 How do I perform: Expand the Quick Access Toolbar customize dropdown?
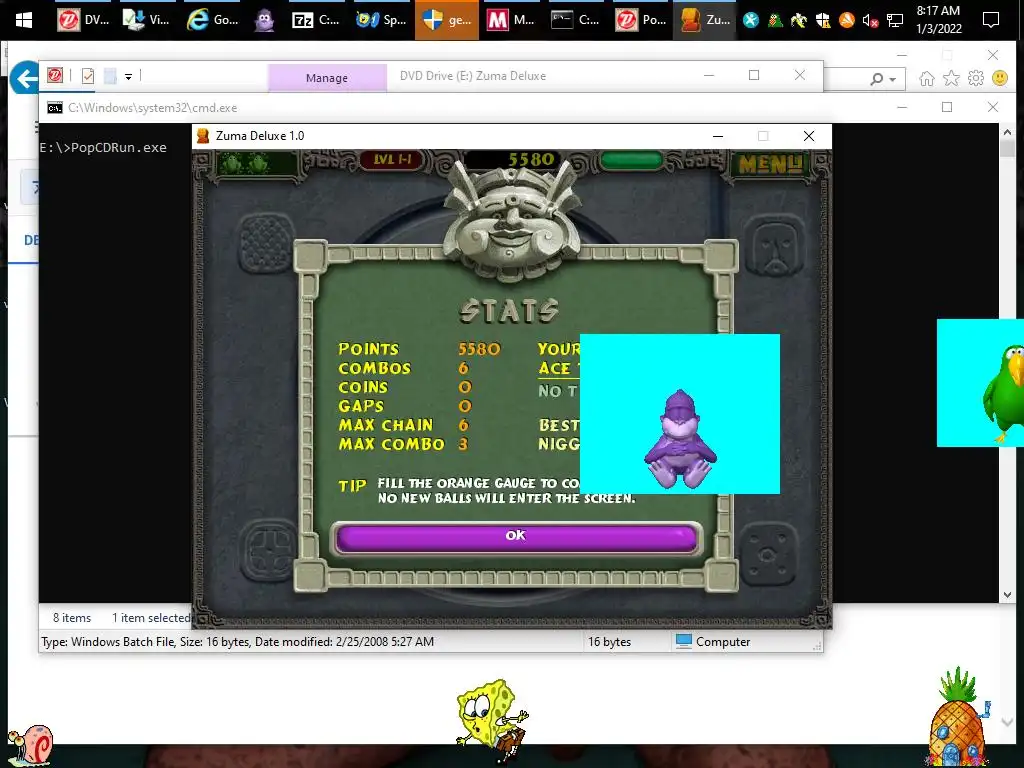point(129,77)
